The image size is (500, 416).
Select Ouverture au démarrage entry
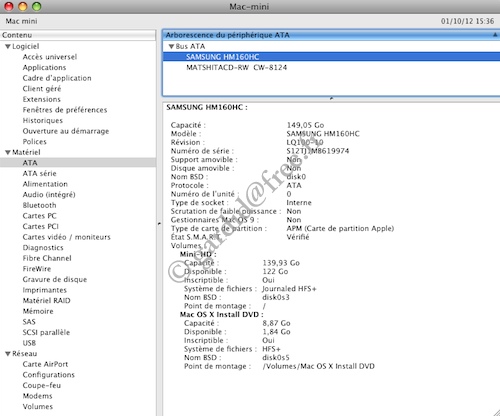(66, 131)
